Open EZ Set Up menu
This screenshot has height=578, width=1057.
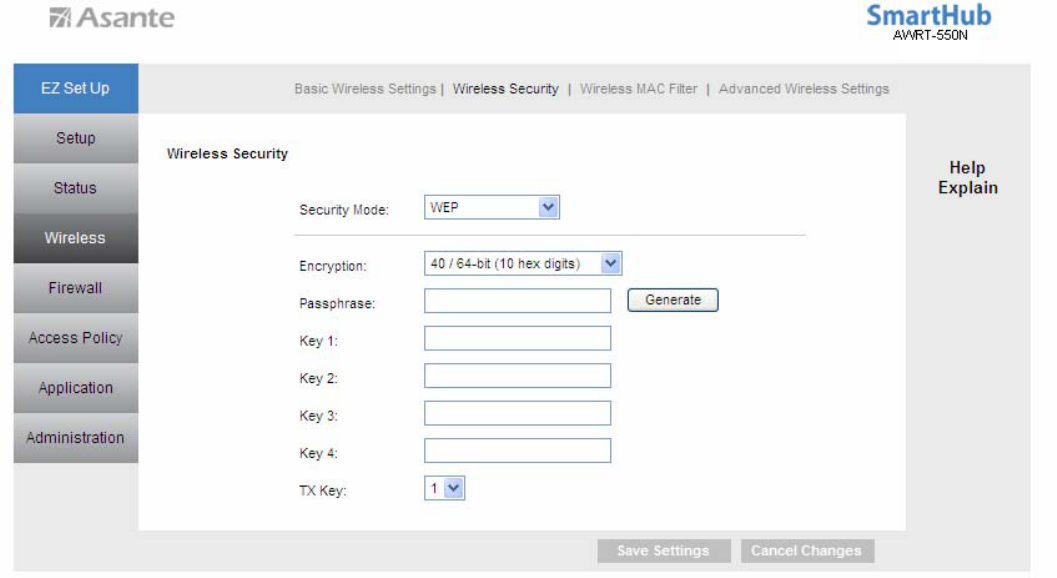(x=75, y=89)
